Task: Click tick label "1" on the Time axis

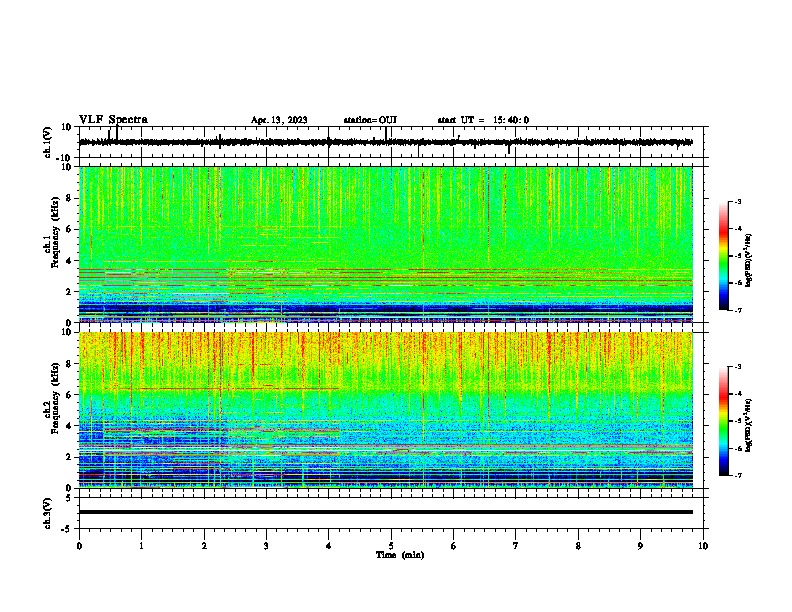Action: click(x=141, y=546)
